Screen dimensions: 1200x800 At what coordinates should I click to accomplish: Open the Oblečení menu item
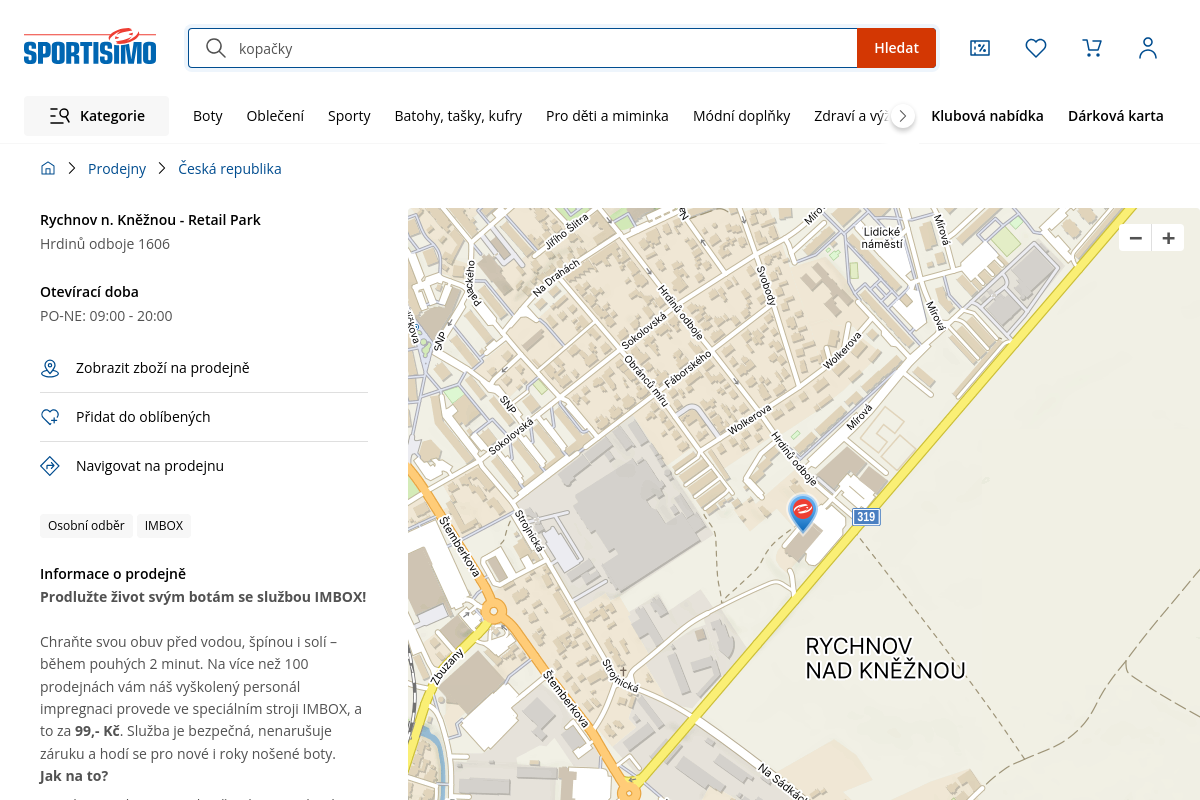(x=275, y=116)
